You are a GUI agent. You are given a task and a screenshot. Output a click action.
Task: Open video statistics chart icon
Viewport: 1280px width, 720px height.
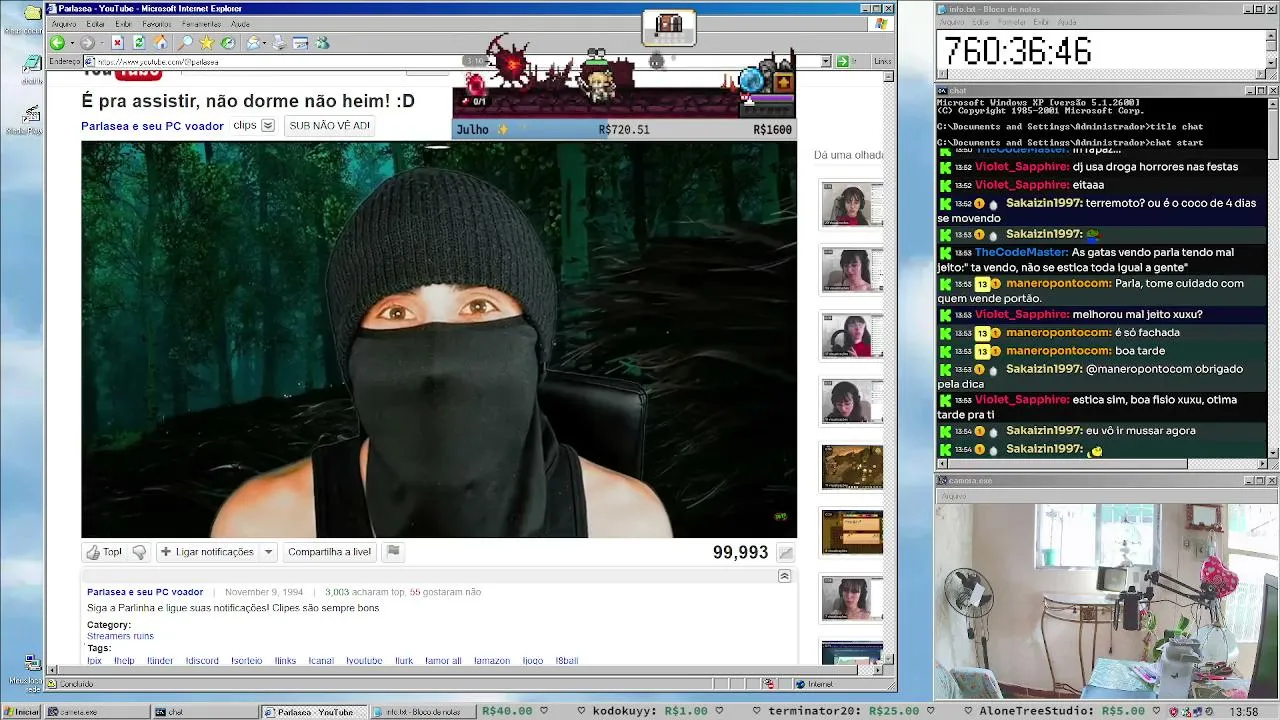coord(786,553)
